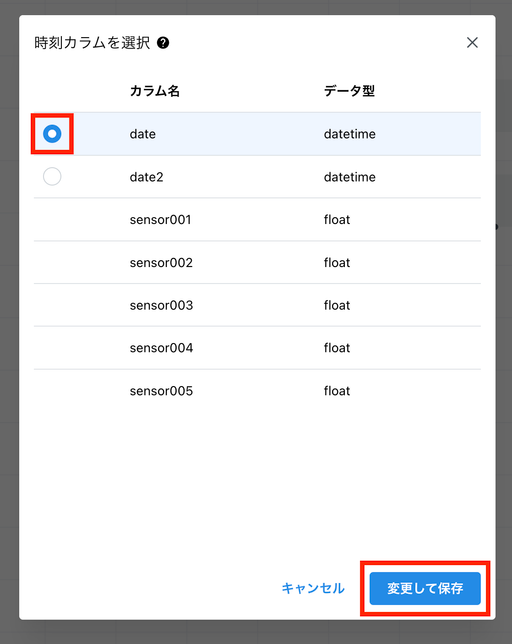This screenshot has width=512, height=644.
Task: Select the date radio button
Action: coord(52,134)
